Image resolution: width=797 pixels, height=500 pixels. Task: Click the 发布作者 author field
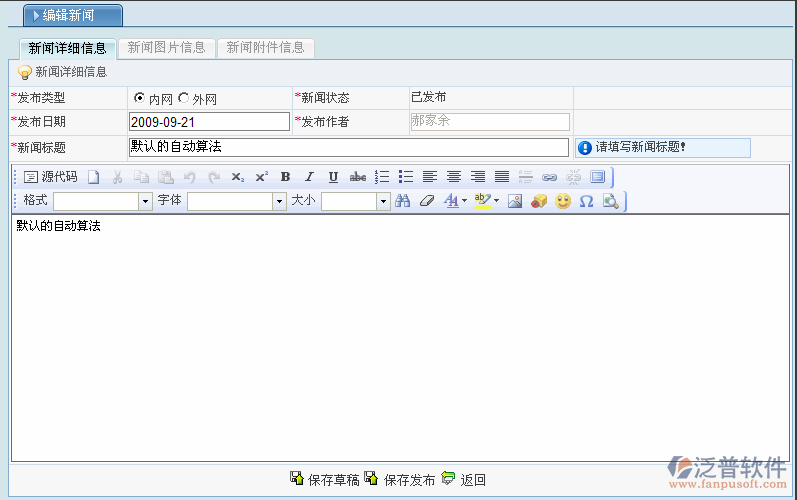click(490, 121)
